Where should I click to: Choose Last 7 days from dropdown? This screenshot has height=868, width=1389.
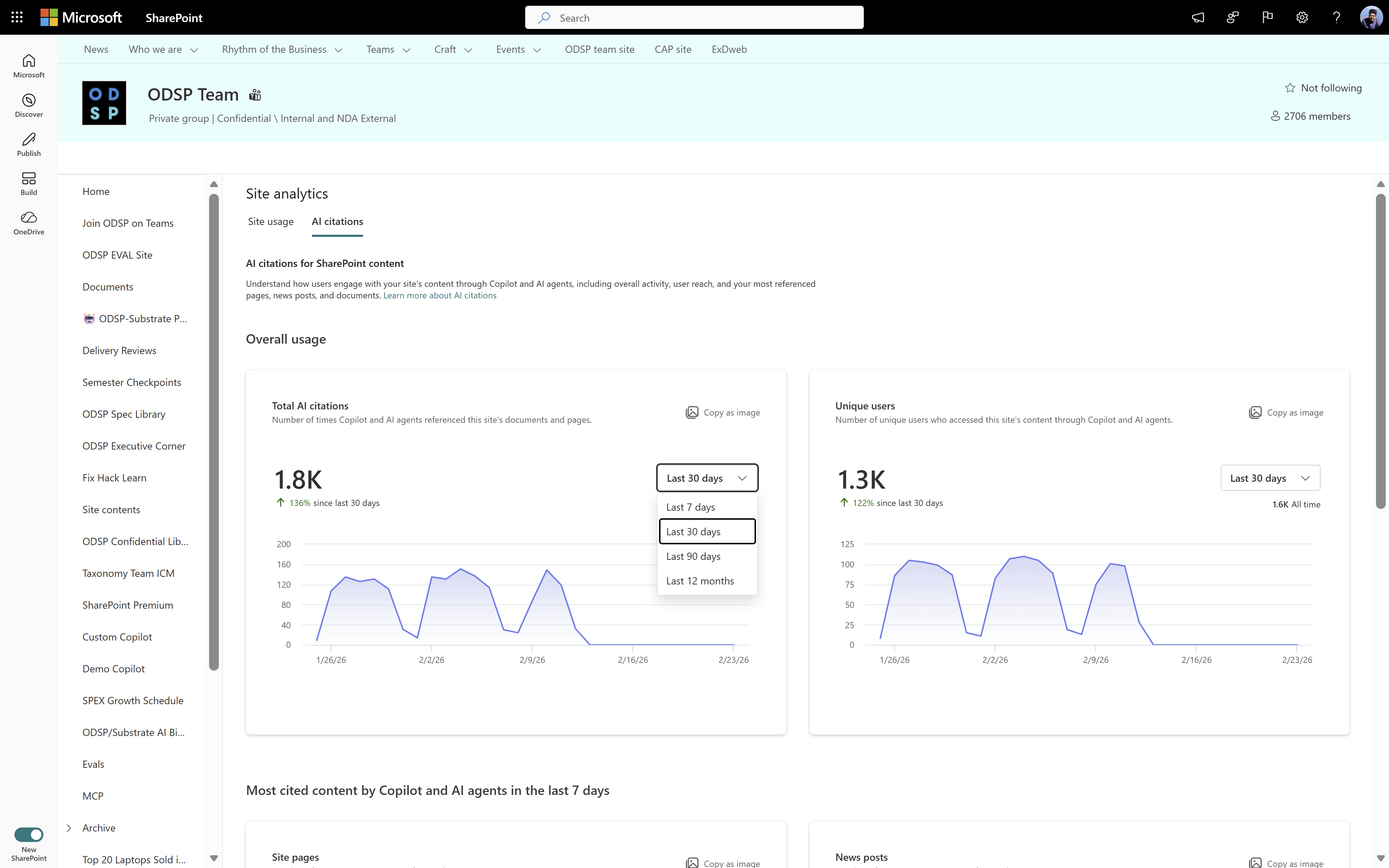[x=691, y=507]
